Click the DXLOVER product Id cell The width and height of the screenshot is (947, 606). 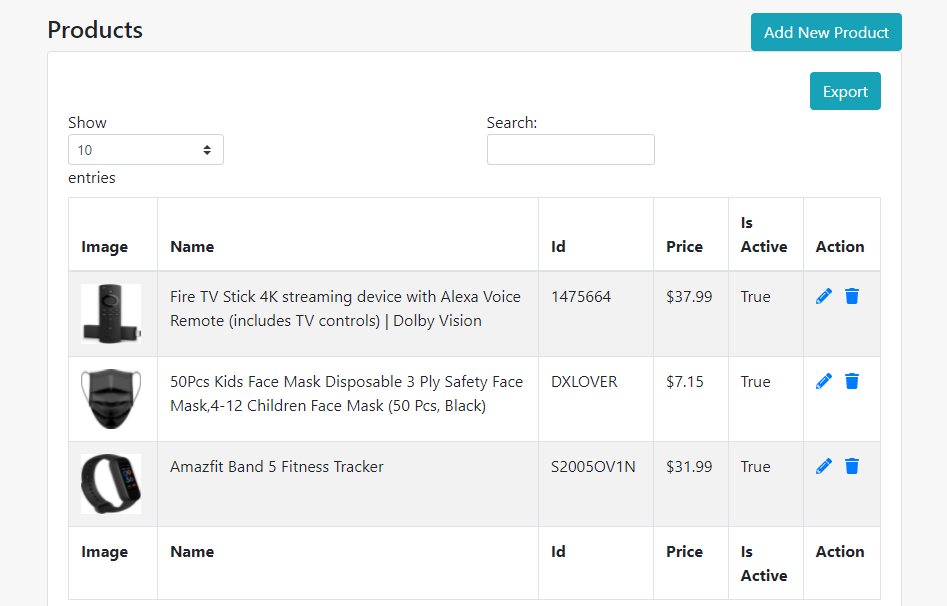click(x=584, y=382)
